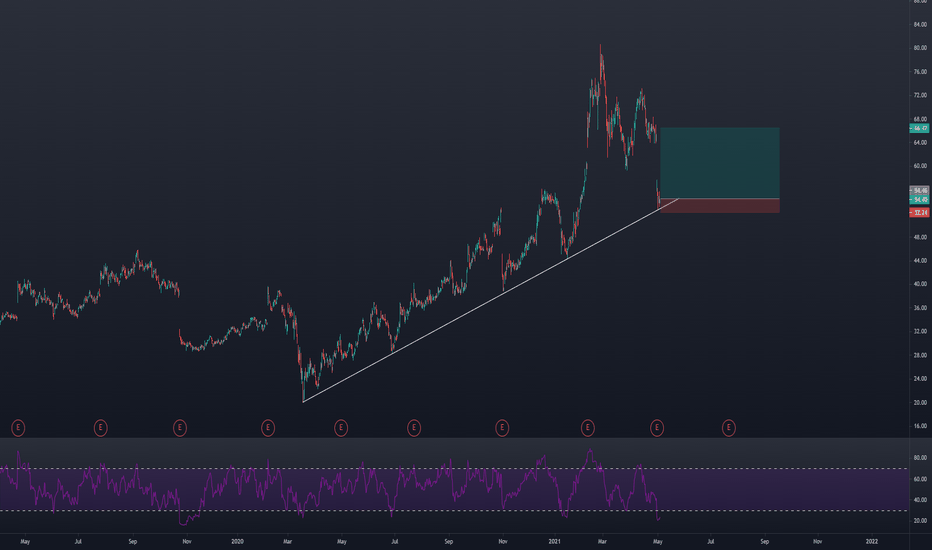Select the red stop-loss zone of long position
Viewport: 932px width, 550px height.
pos(720,206)
